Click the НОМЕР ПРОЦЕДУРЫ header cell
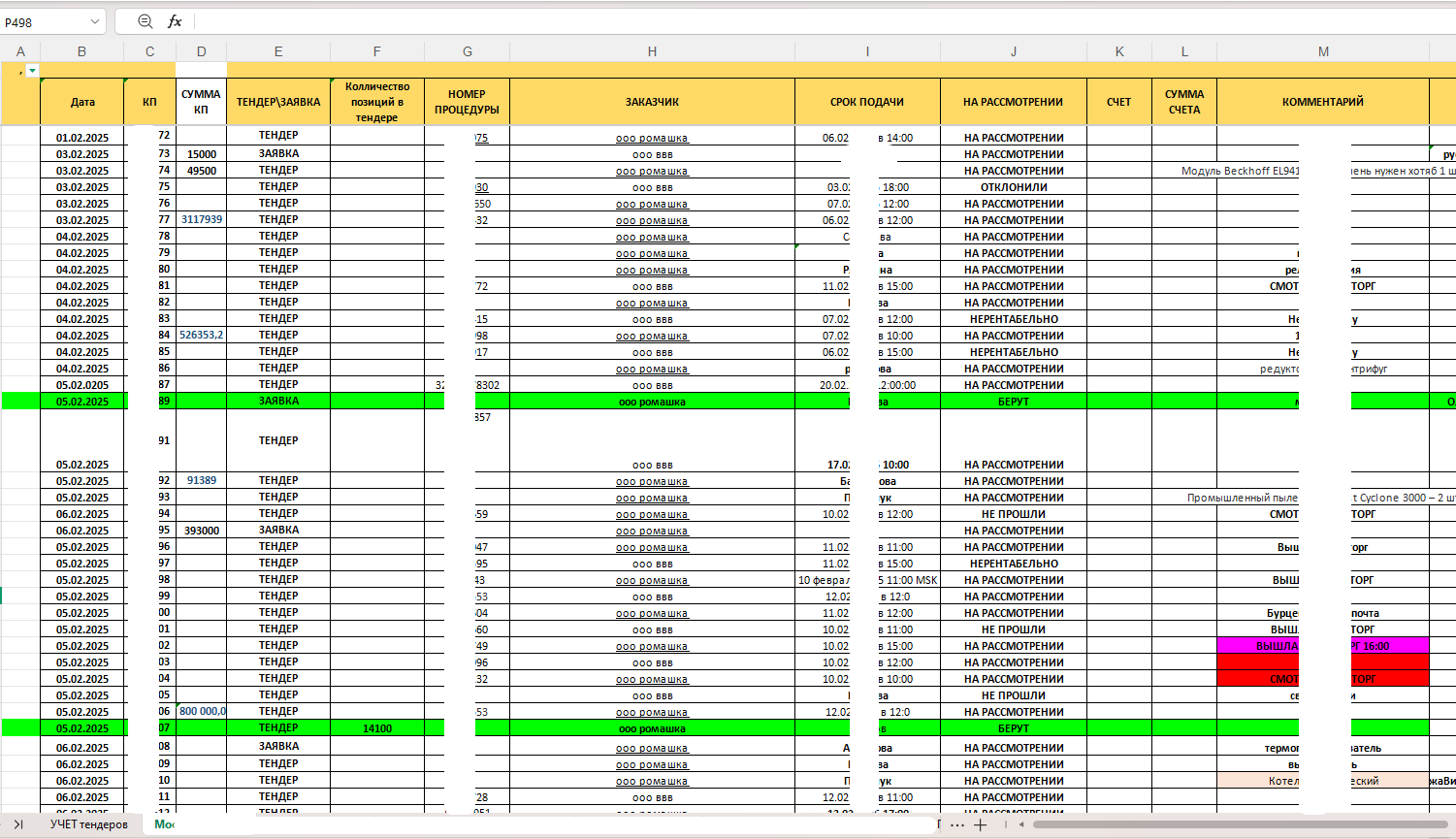The height and width of the screenshot is (839, 1456). 467,102
